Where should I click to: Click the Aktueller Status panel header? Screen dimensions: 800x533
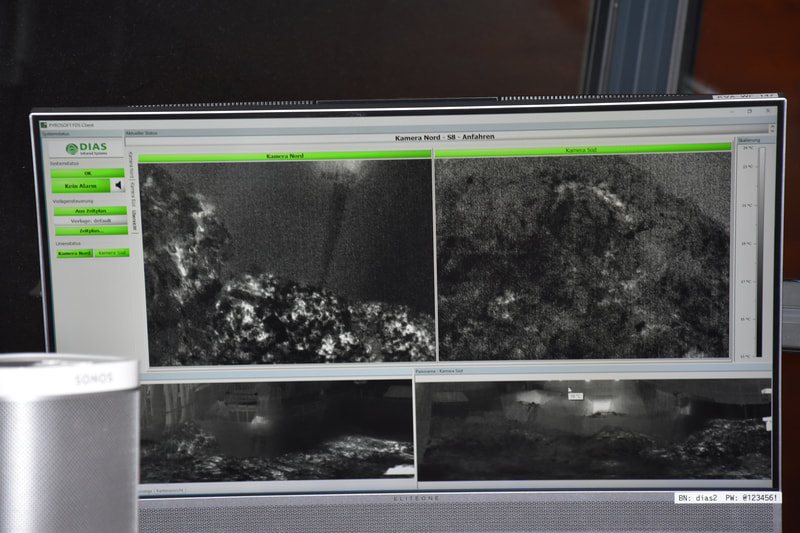click(x=141, y=133)
